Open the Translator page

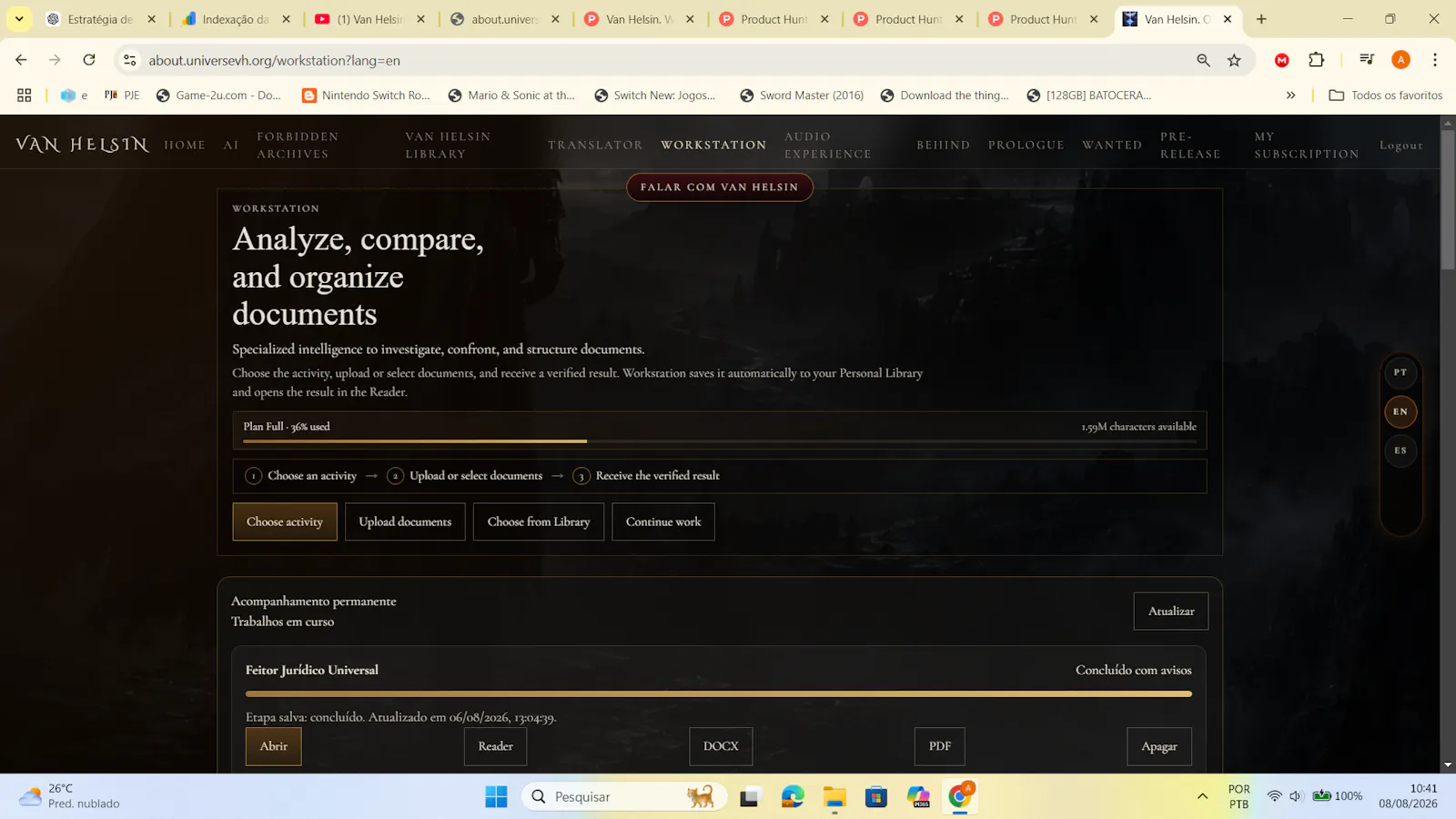[595, 145]
